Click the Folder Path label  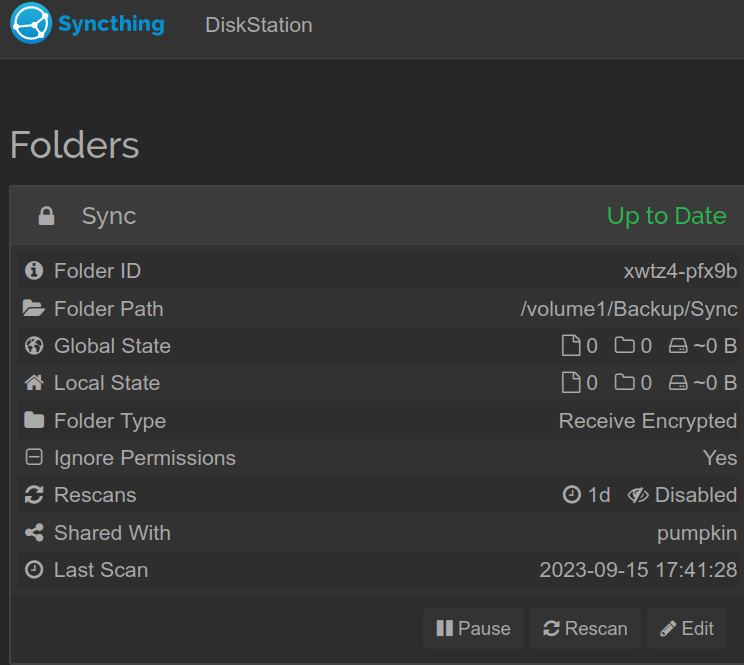[x=109, y=309]
